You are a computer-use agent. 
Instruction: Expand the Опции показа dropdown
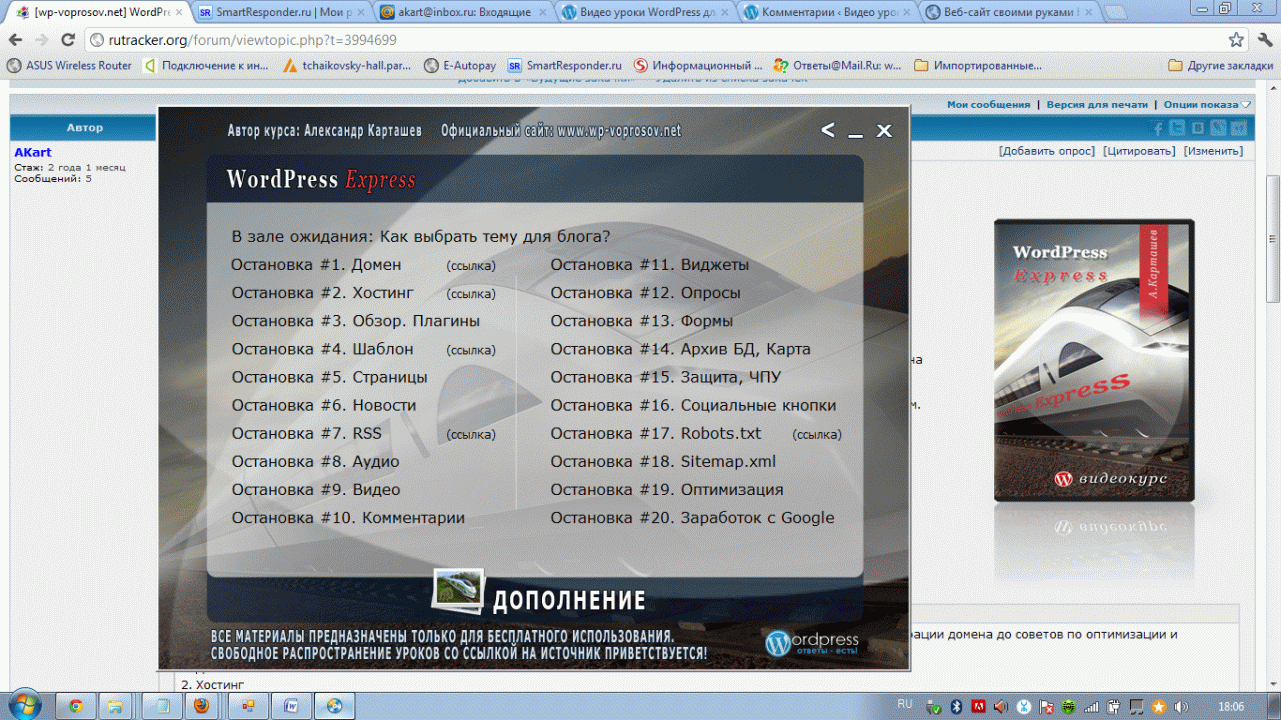pos(1207,104)
